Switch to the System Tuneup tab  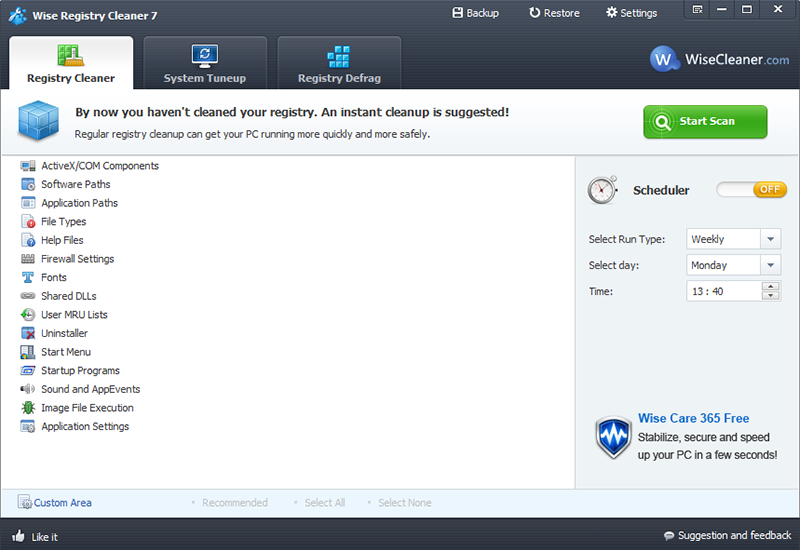[205, 64]
